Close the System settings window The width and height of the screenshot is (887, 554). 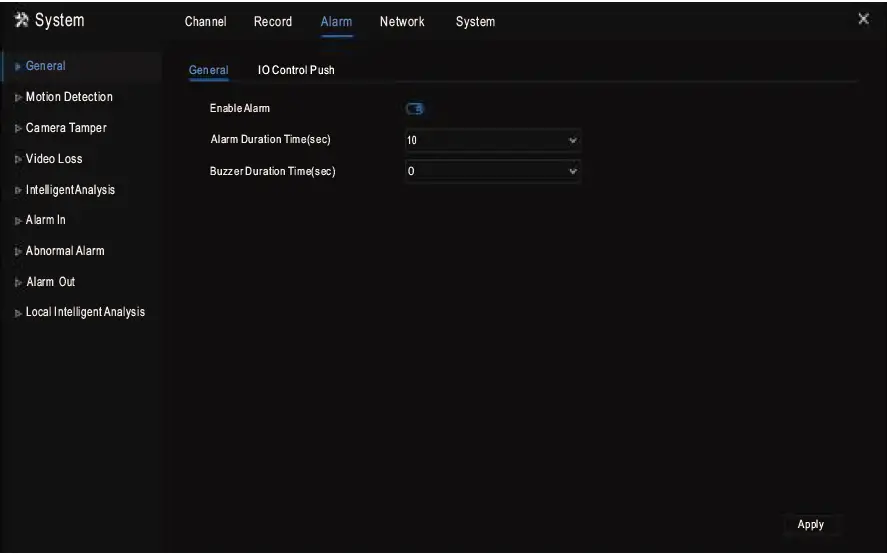click(x=863, y=19)
